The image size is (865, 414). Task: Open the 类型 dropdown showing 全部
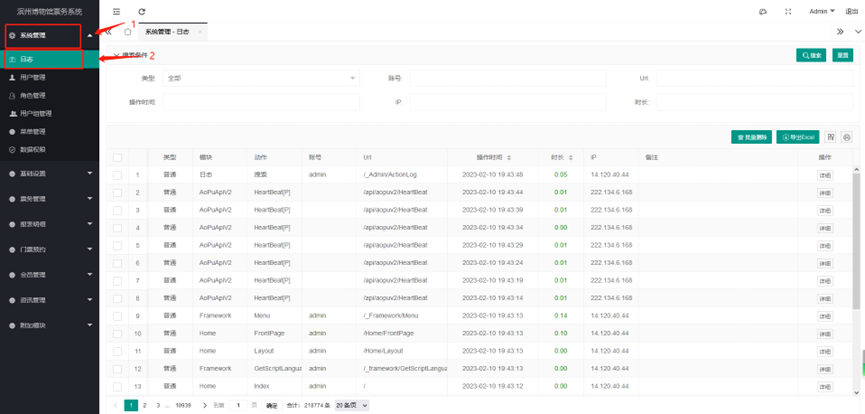[261, 78]
